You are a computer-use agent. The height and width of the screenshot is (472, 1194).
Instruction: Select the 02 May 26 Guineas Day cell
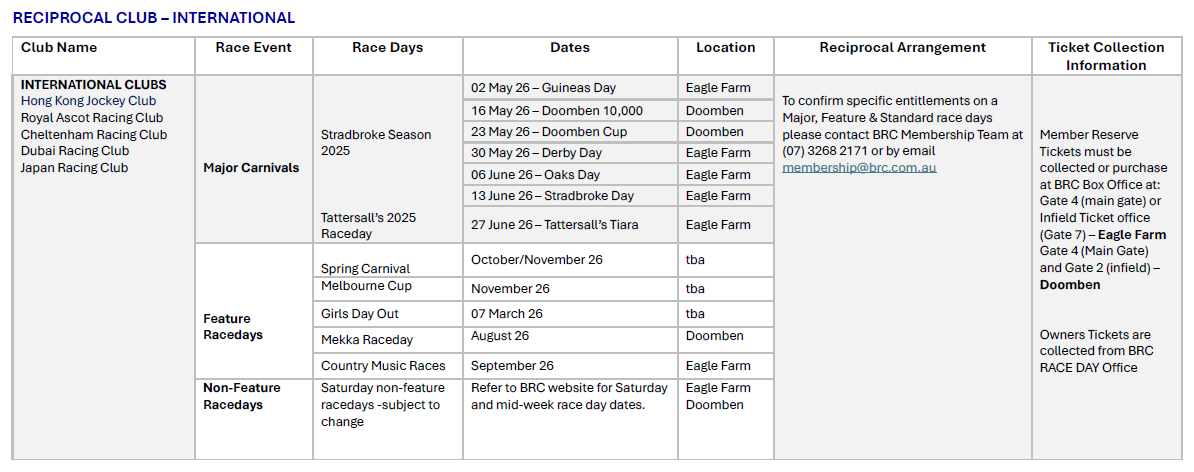coord(570,88)
